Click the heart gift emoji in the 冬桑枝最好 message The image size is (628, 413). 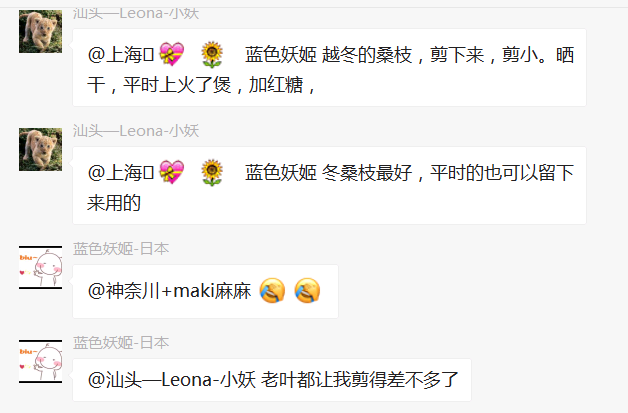(172, 173)
